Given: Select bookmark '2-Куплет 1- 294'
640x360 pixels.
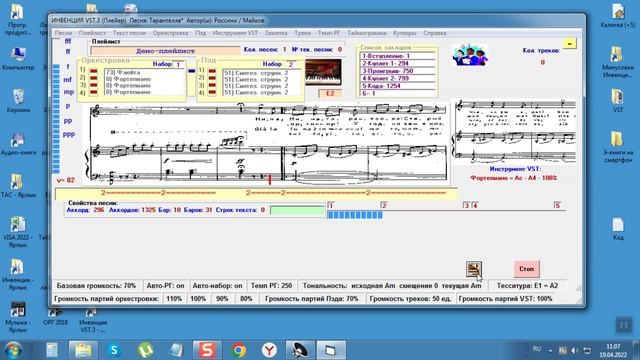Looking at the screenshot, I should (397, 63).
